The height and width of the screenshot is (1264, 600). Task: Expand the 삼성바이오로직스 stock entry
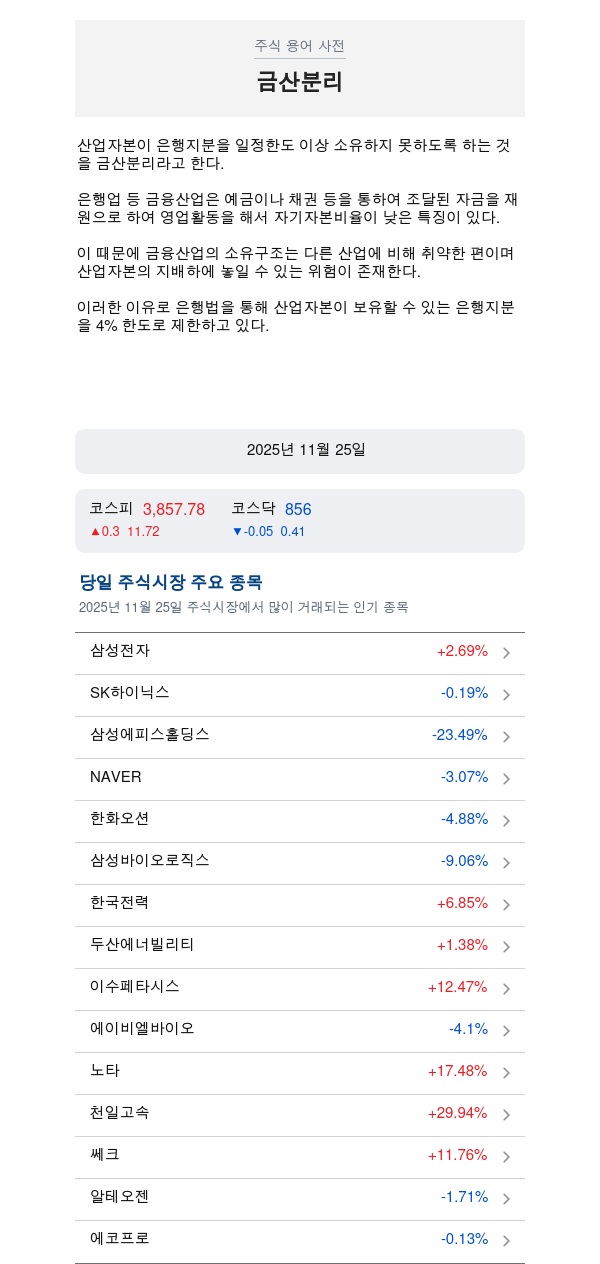click(150, 860)
